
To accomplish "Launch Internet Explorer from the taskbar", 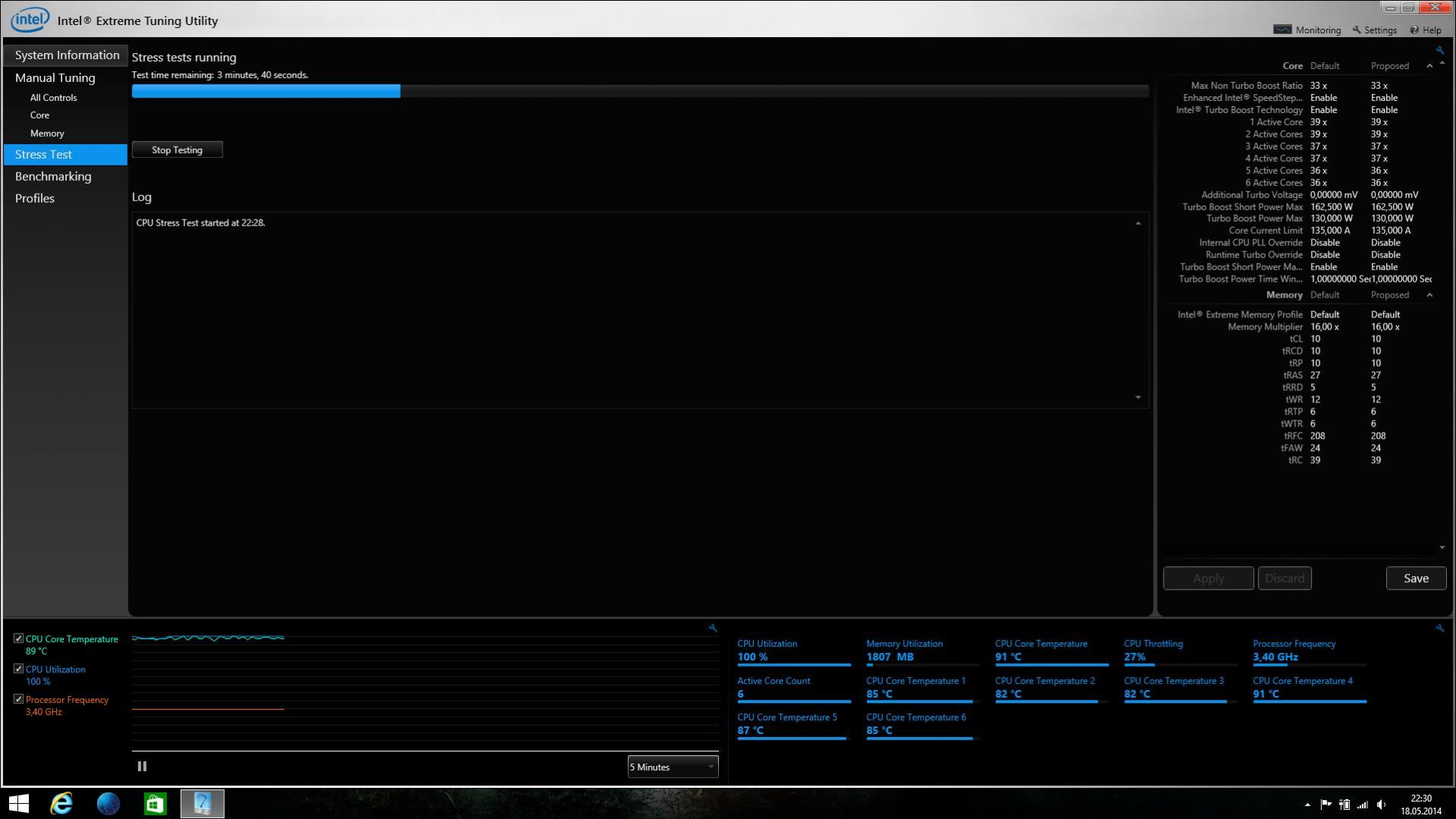I will pyautogui.click(x=61, y=803).
